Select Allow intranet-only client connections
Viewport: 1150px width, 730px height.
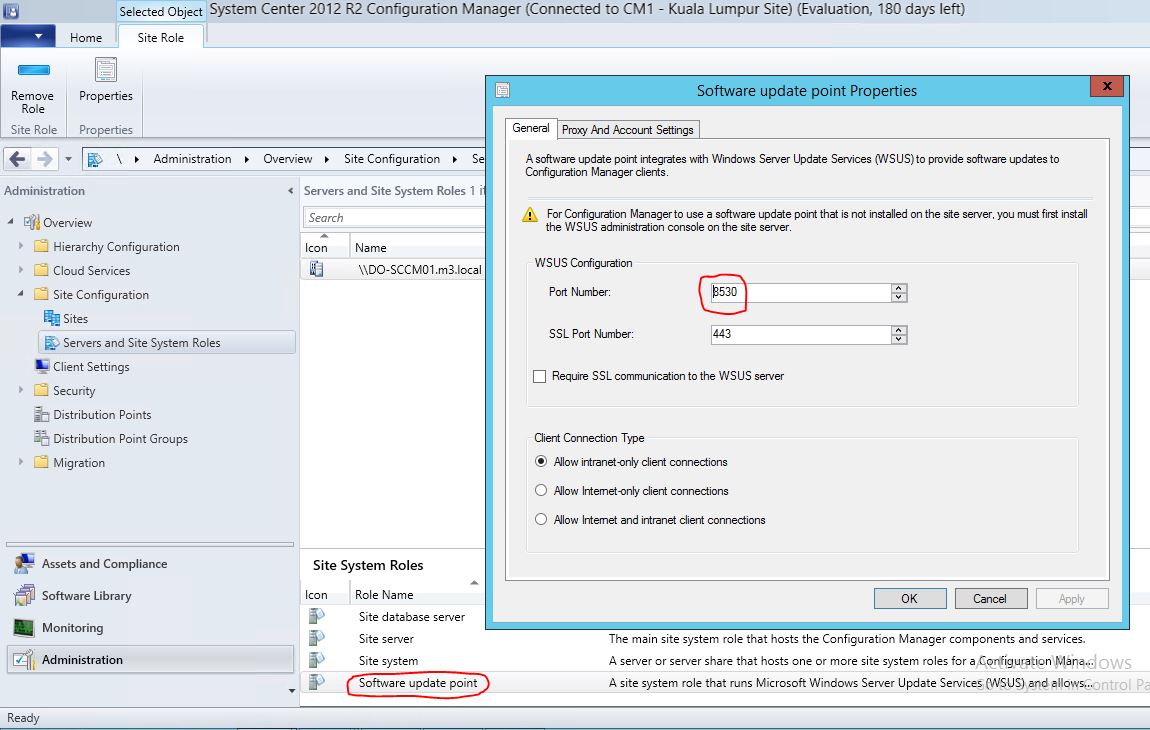pos(541,461)
